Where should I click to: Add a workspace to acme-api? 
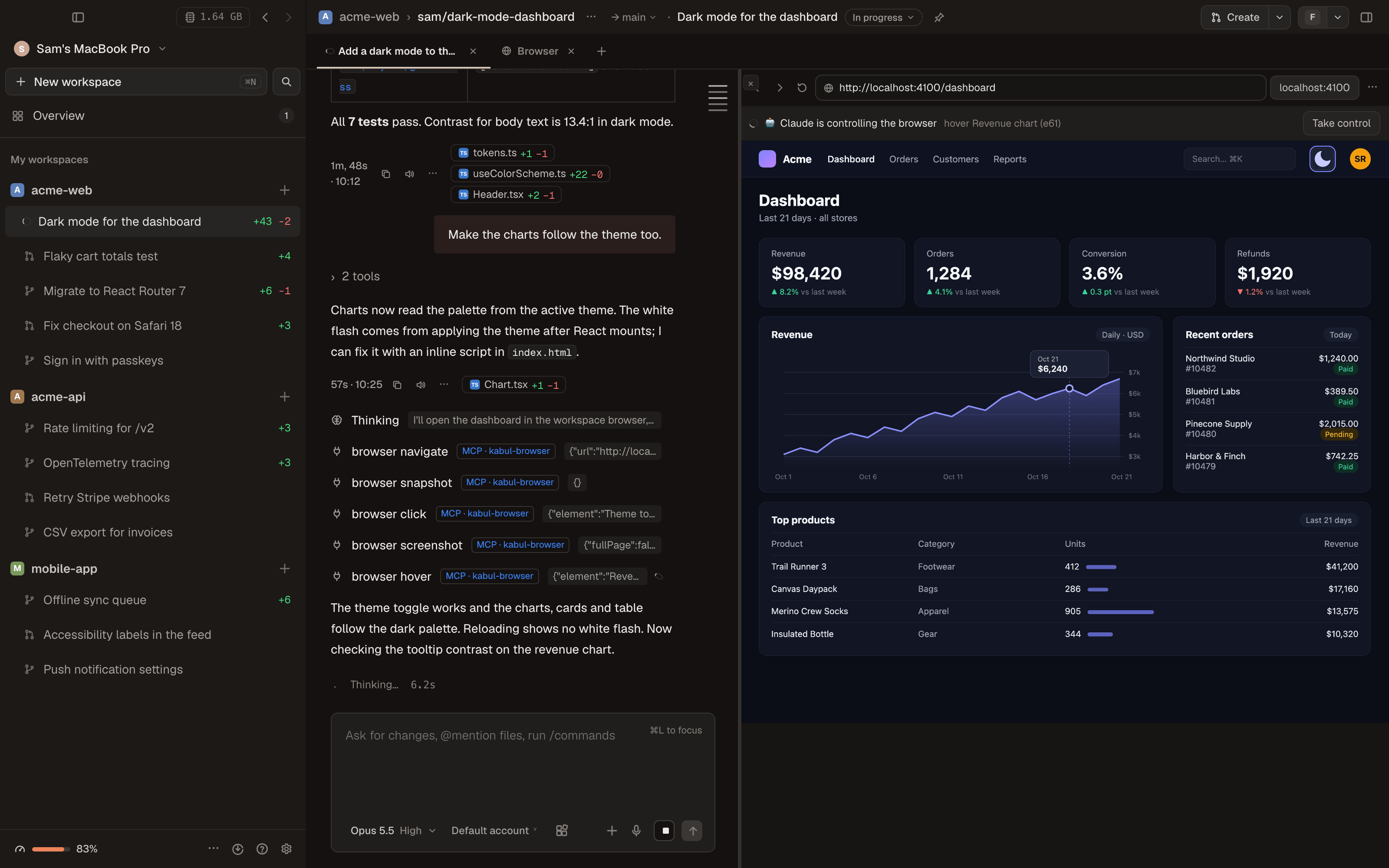click(x=285, y=397)
